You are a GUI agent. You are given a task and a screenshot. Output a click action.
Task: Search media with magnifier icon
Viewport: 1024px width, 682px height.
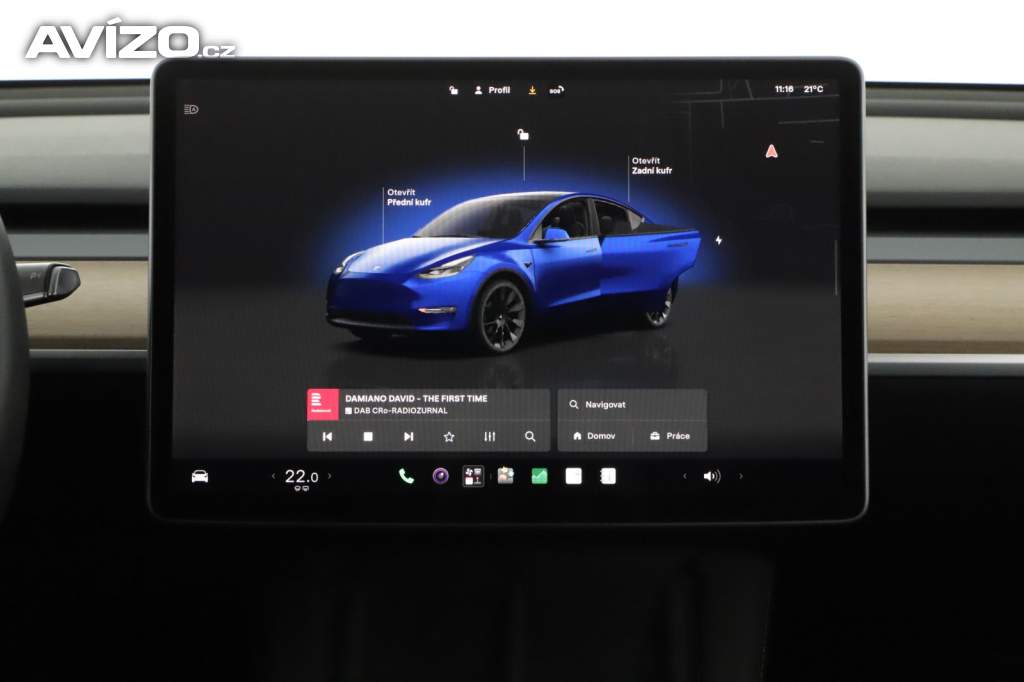pyautogui.click(x=530, y=436)
